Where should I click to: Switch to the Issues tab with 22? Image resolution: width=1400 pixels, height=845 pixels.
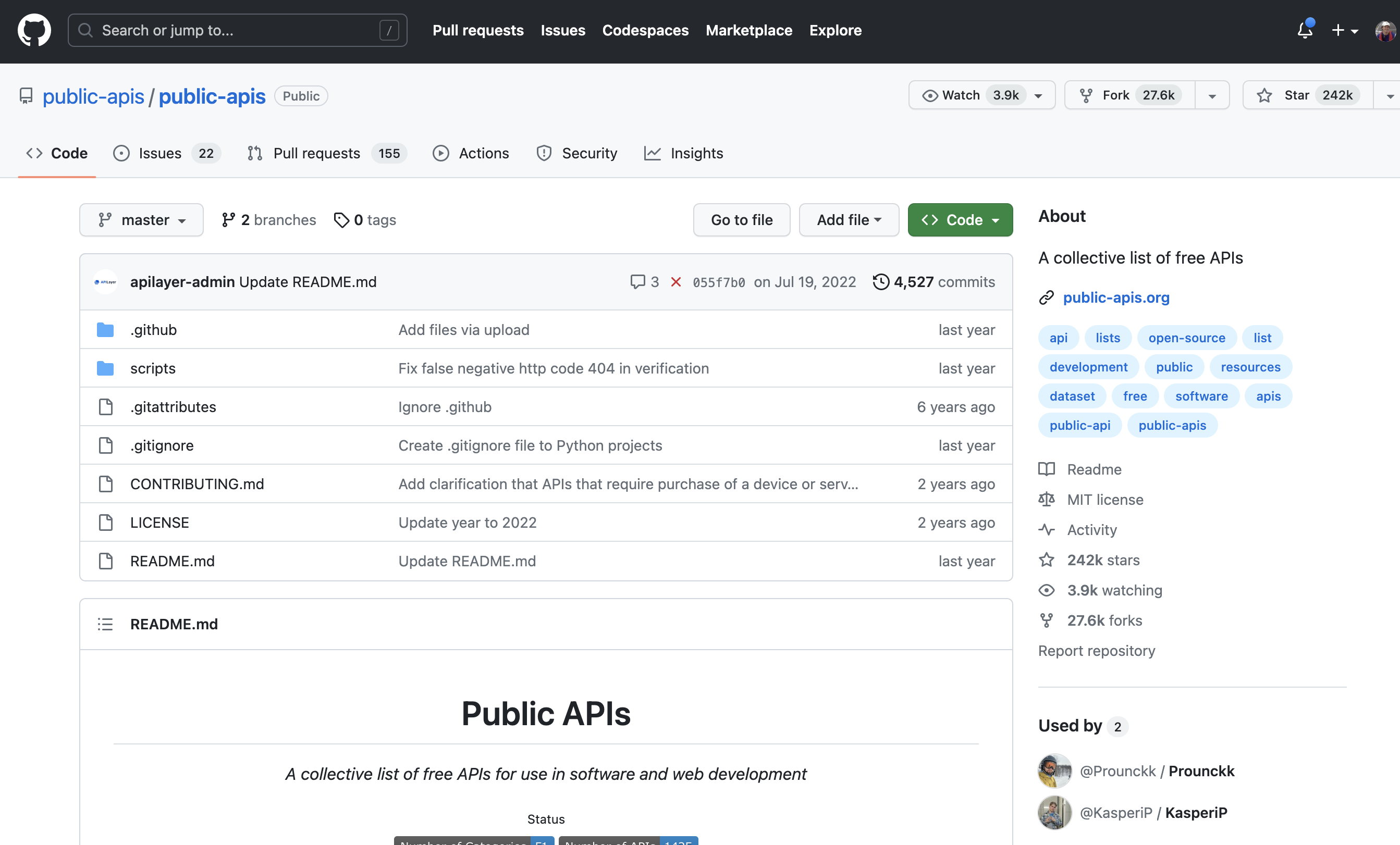pos(166,153)
